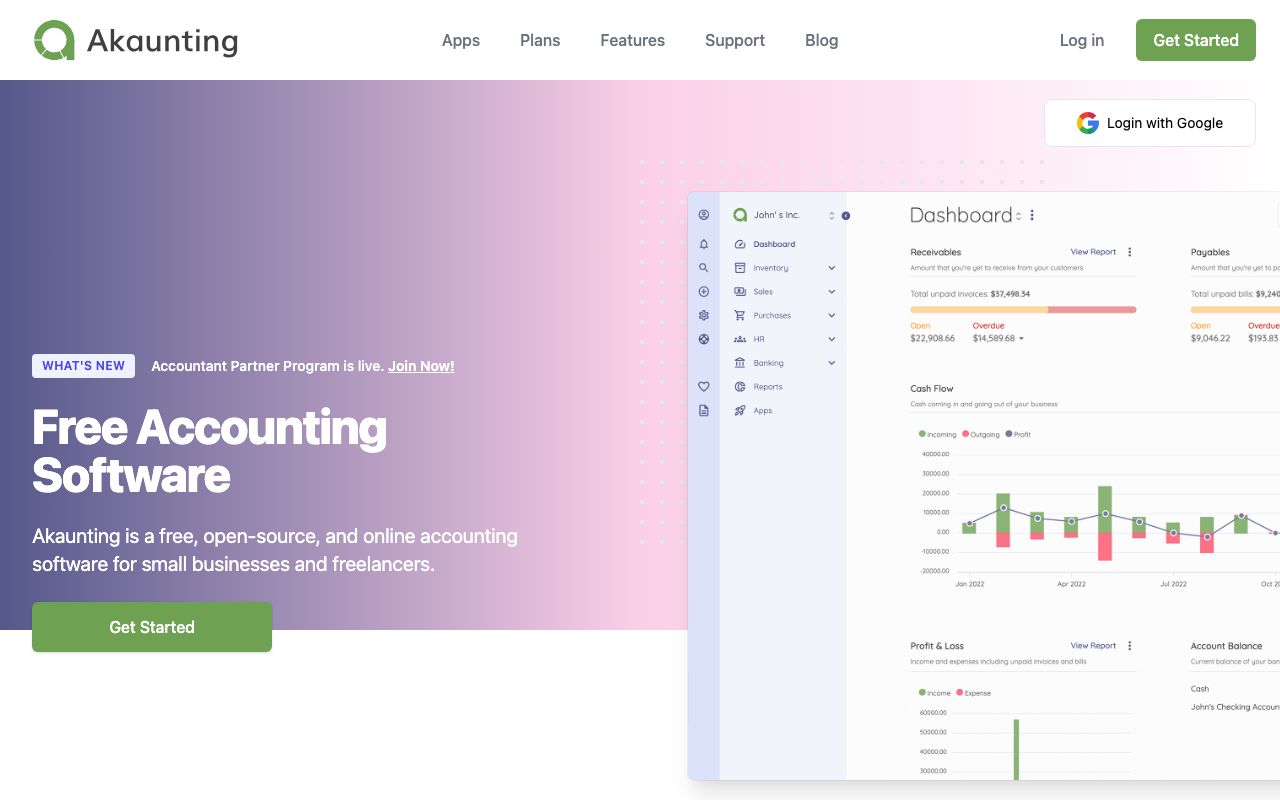Click the Purchases cart icon in the sidebar
1280x800 pixels.
[x=740, y=315]
